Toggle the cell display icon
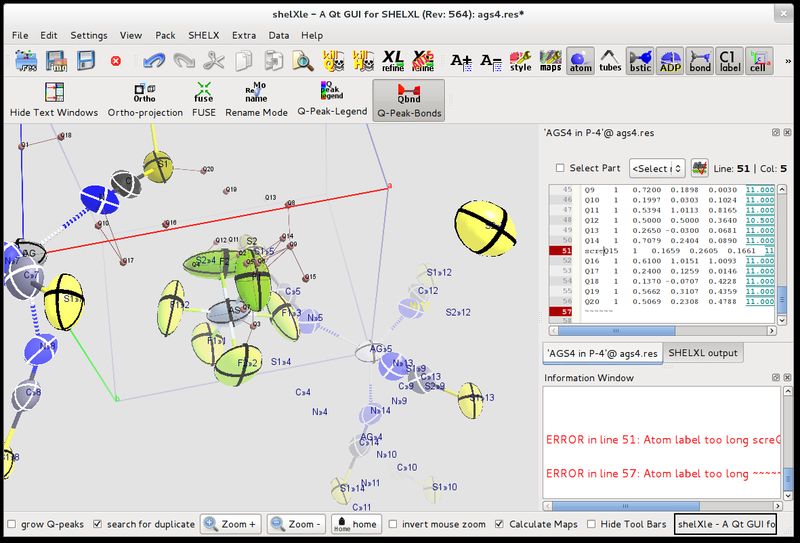The height and width of the screenshot is (543, 800). pyautogui.click(x=759, y=61)
